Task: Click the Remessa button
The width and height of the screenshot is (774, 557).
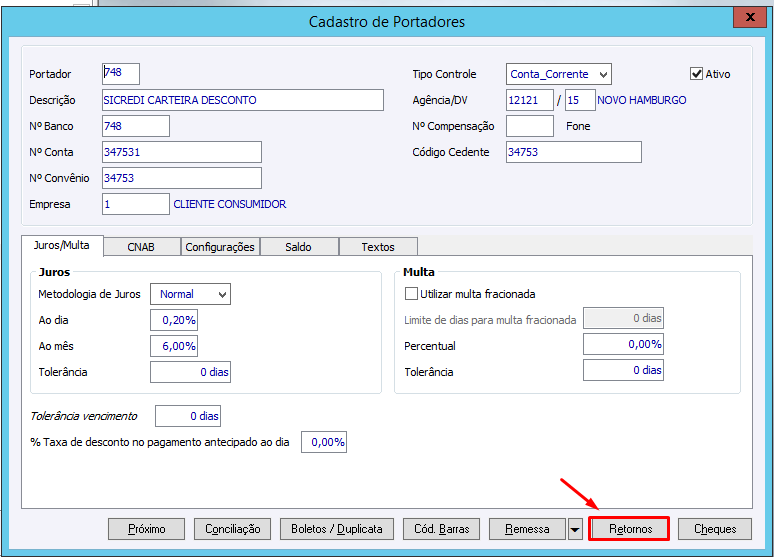Action: 527,529
